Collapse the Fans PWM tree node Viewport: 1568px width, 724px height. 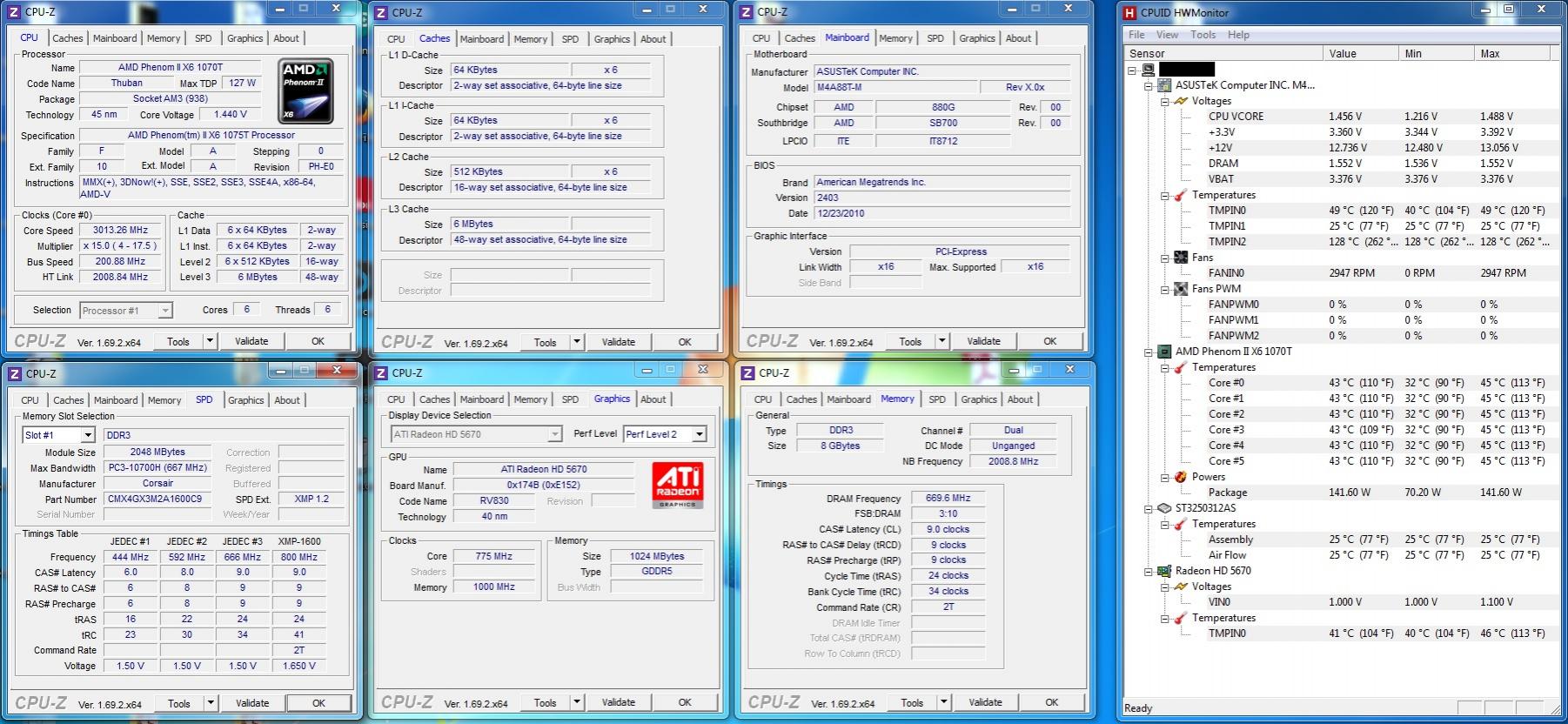pyautogui.click(x=1165, y=289)
